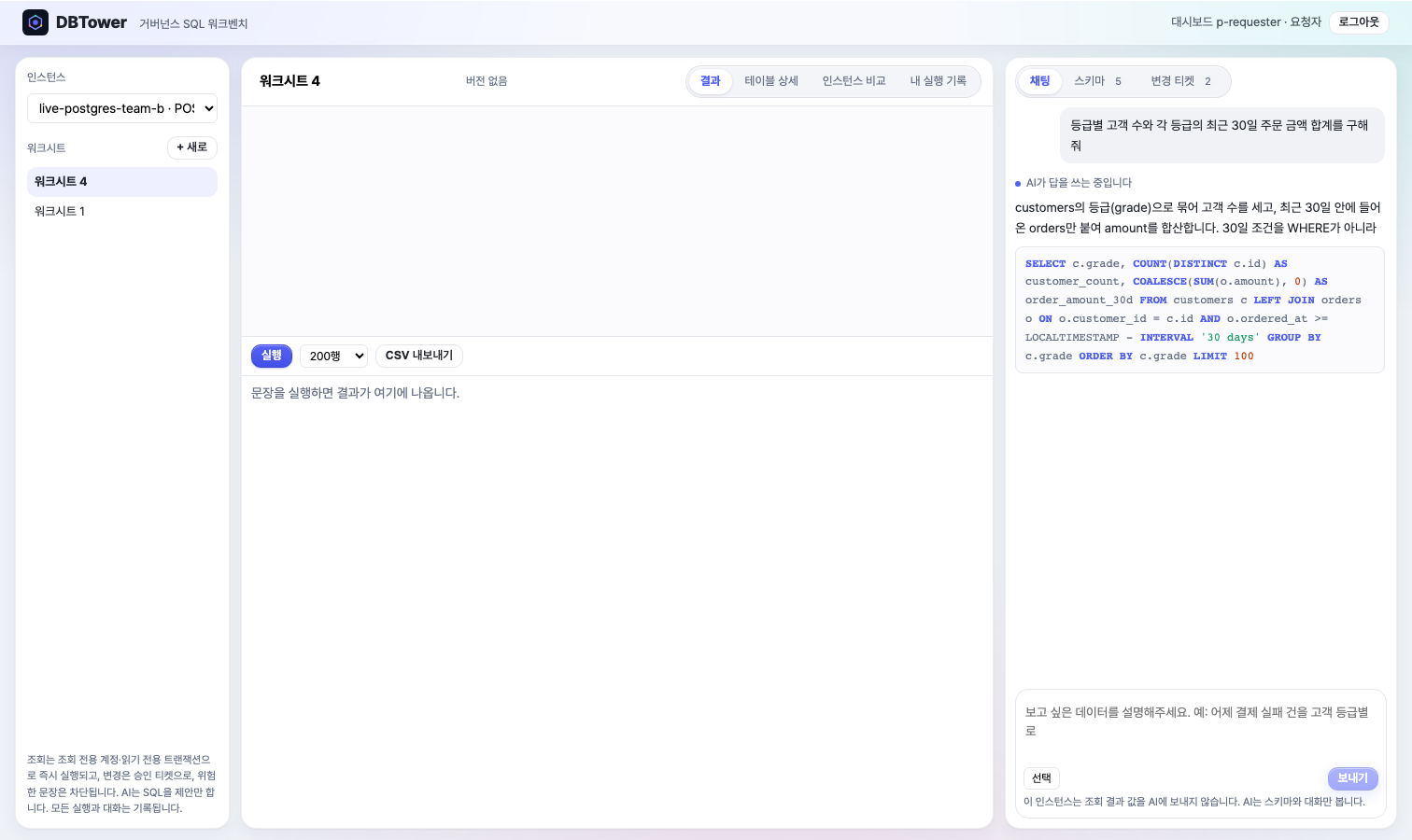Click the DBTower brand name

(x=92, y=22)
